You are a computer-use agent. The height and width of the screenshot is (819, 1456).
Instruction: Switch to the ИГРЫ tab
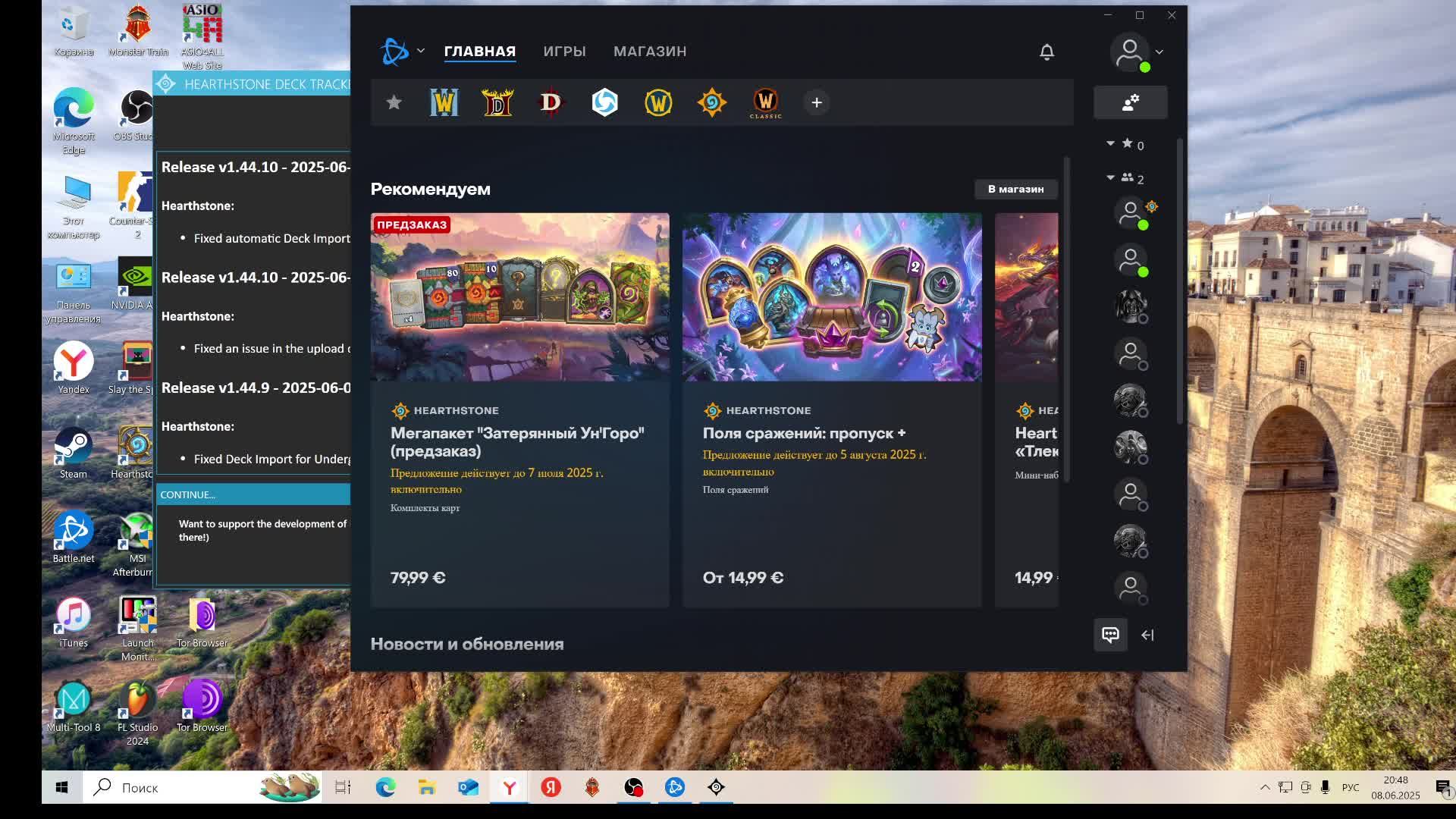[564, 52]
